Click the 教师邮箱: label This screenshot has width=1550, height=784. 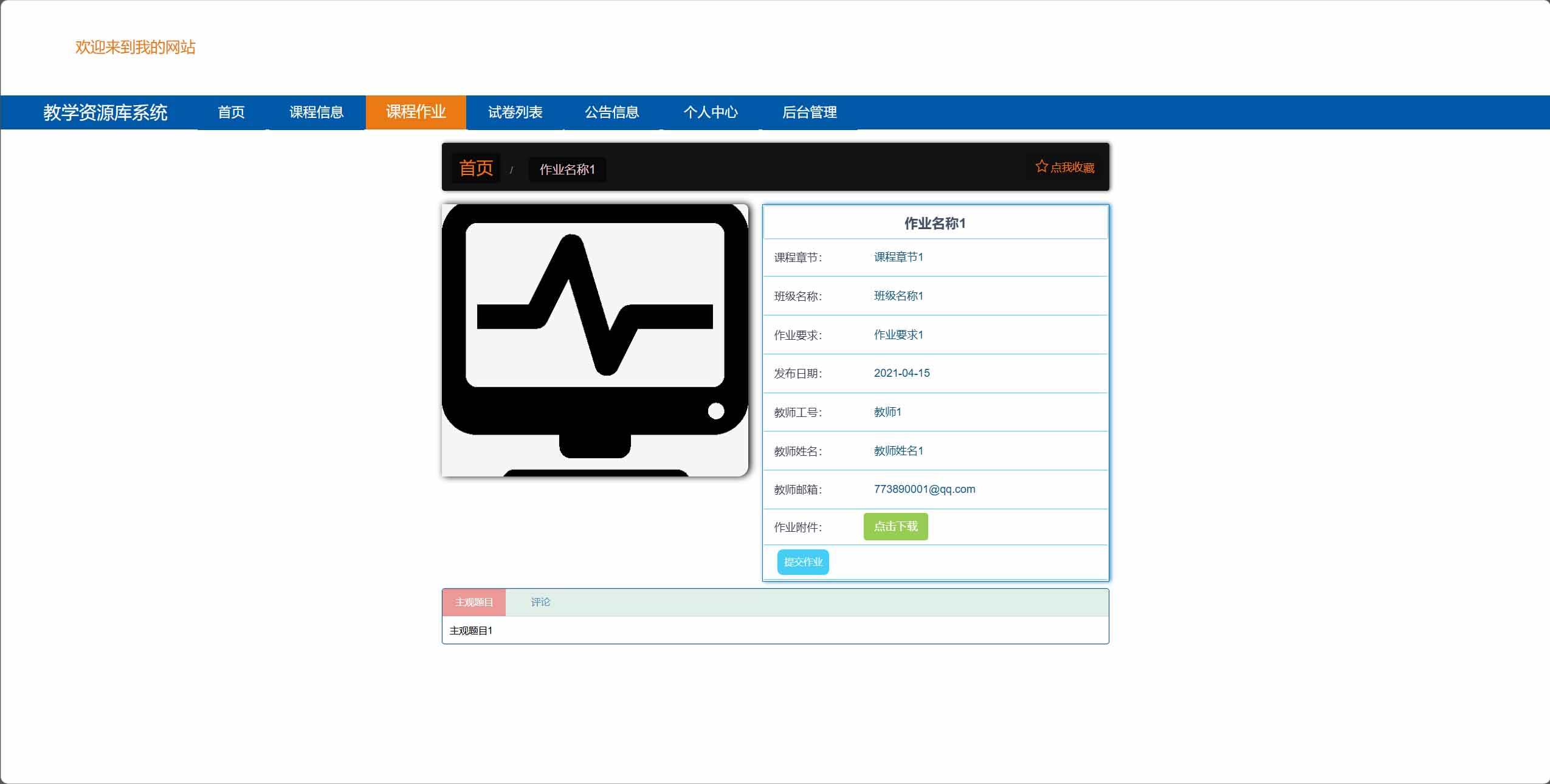797,490
